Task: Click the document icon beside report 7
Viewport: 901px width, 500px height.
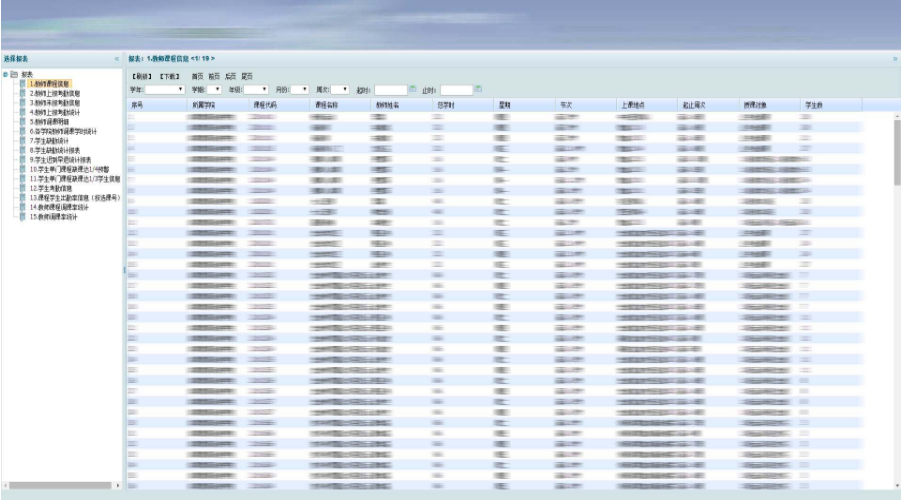Action: [23, 141]
